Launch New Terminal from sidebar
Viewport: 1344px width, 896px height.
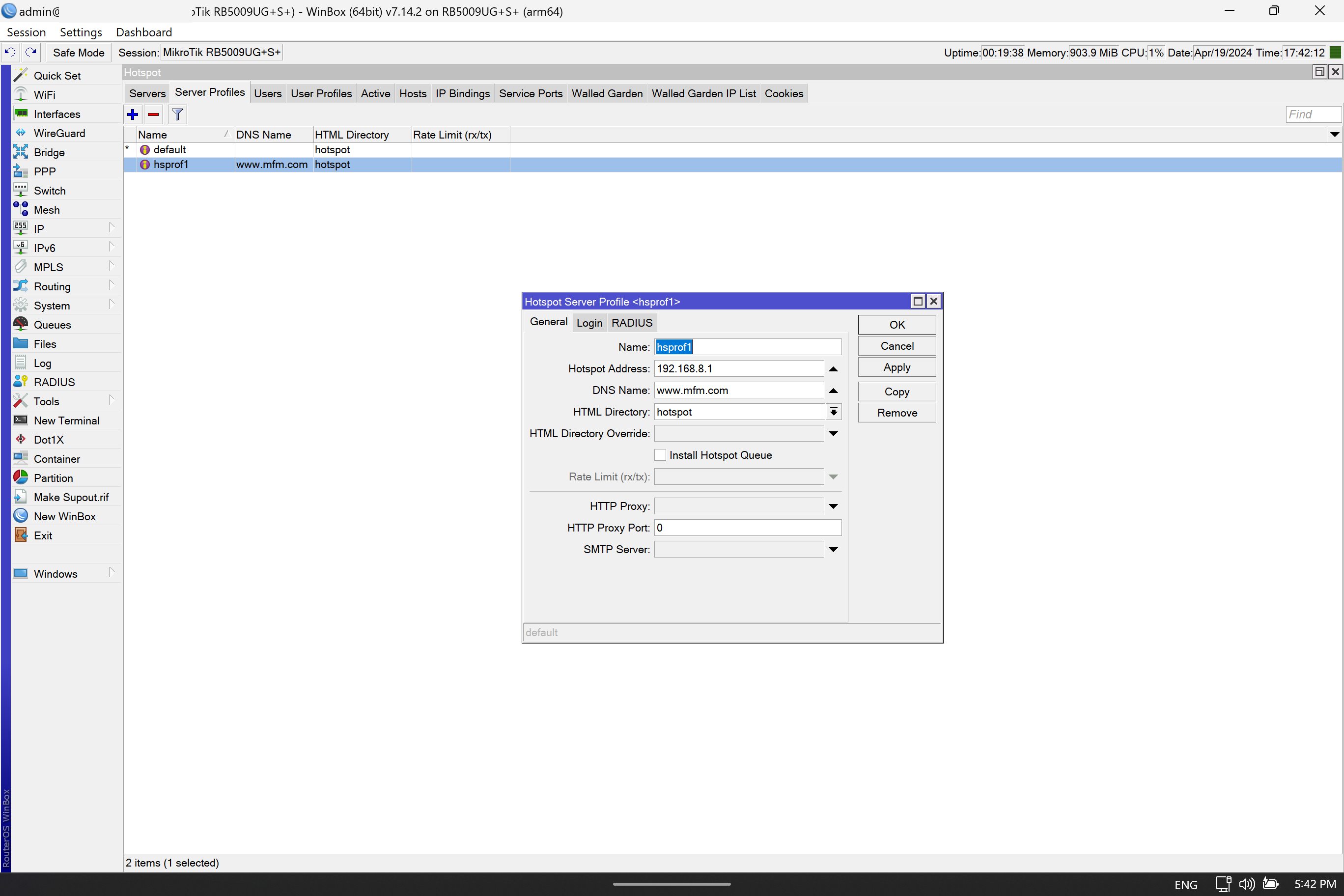click(66, 420)
